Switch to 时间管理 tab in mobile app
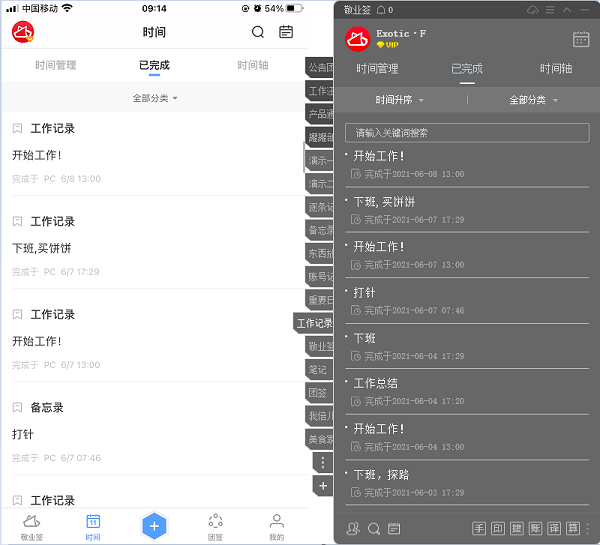The width and height of the screenshot is (600, 545). [x=56, y=65]
